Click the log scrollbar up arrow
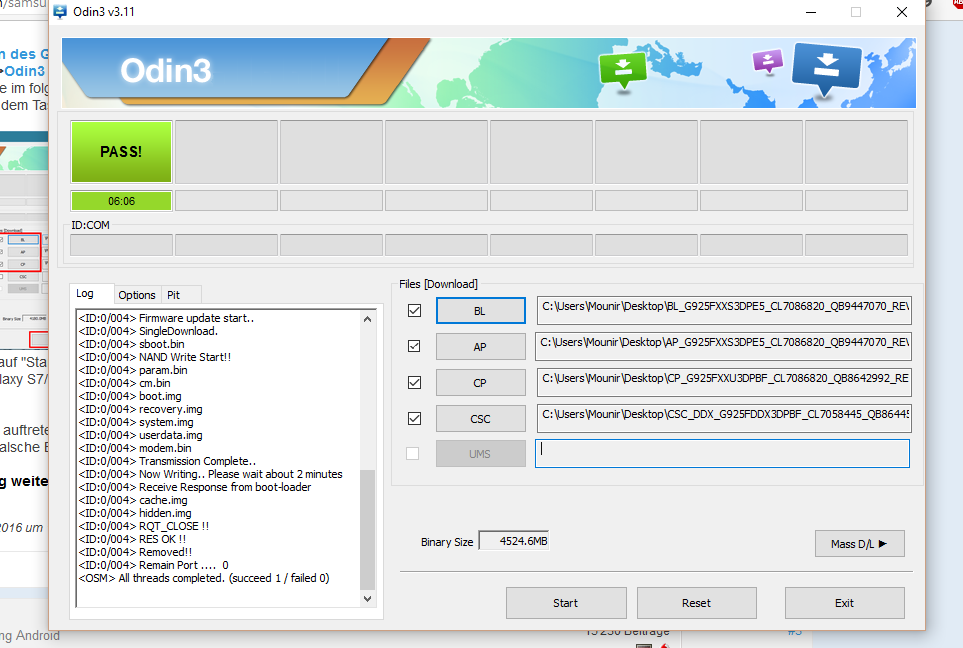Screen dimensions: 963x648 click(x=367, y=319)
